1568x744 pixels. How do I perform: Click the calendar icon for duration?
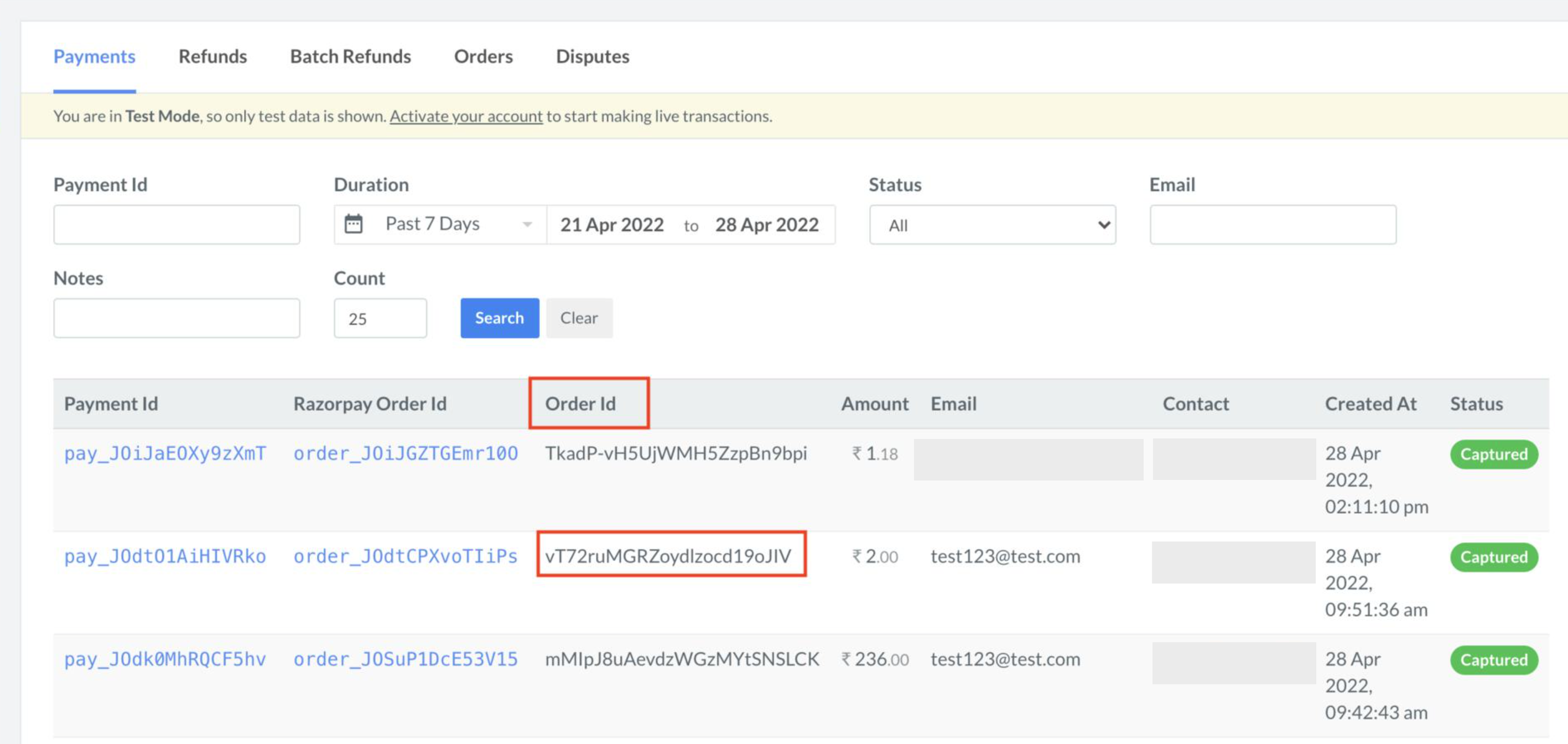(356, 223)
